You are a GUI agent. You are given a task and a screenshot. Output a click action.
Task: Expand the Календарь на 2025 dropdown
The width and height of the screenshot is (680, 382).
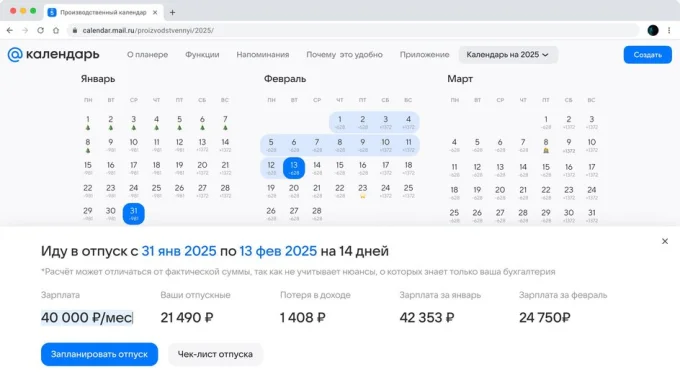(x=508, y=55)
